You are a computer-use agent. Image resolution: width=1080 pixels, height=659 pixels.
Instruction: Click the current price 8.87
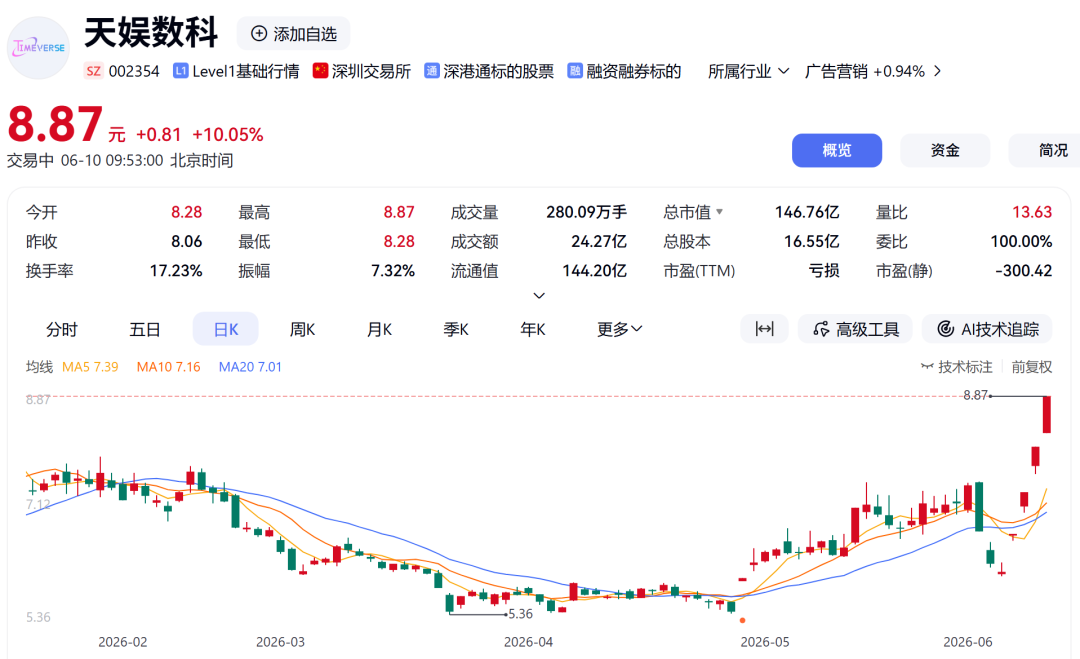pyautogui.click(x=55, y=124)
